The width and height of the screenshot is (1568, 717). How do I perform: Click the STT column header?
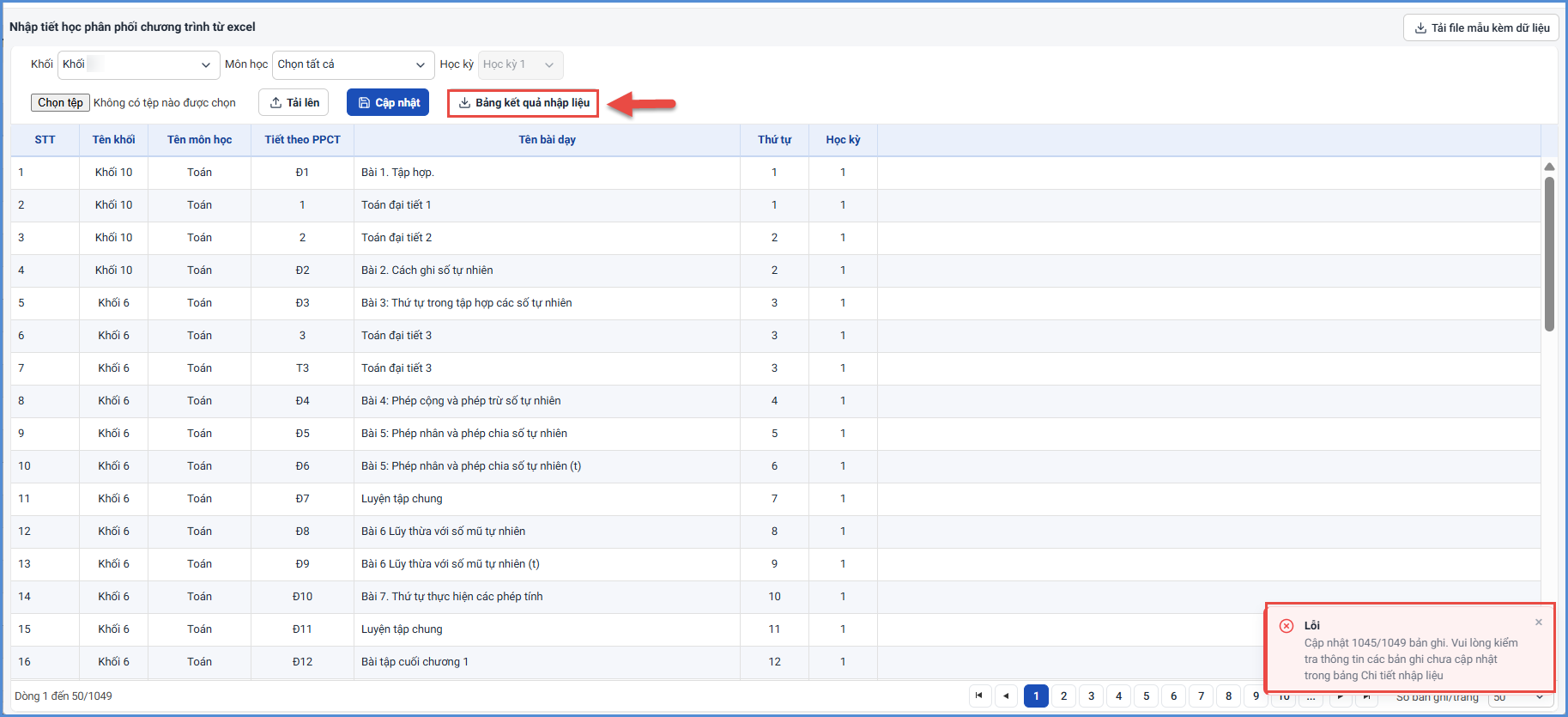coord(45,140)
